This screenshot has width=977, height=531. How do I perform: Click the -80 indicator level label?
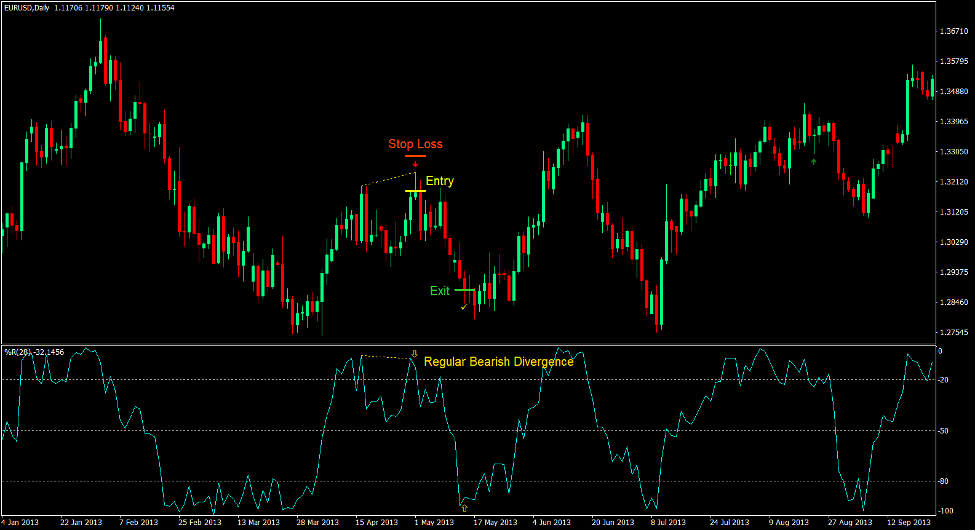(944, 481)
